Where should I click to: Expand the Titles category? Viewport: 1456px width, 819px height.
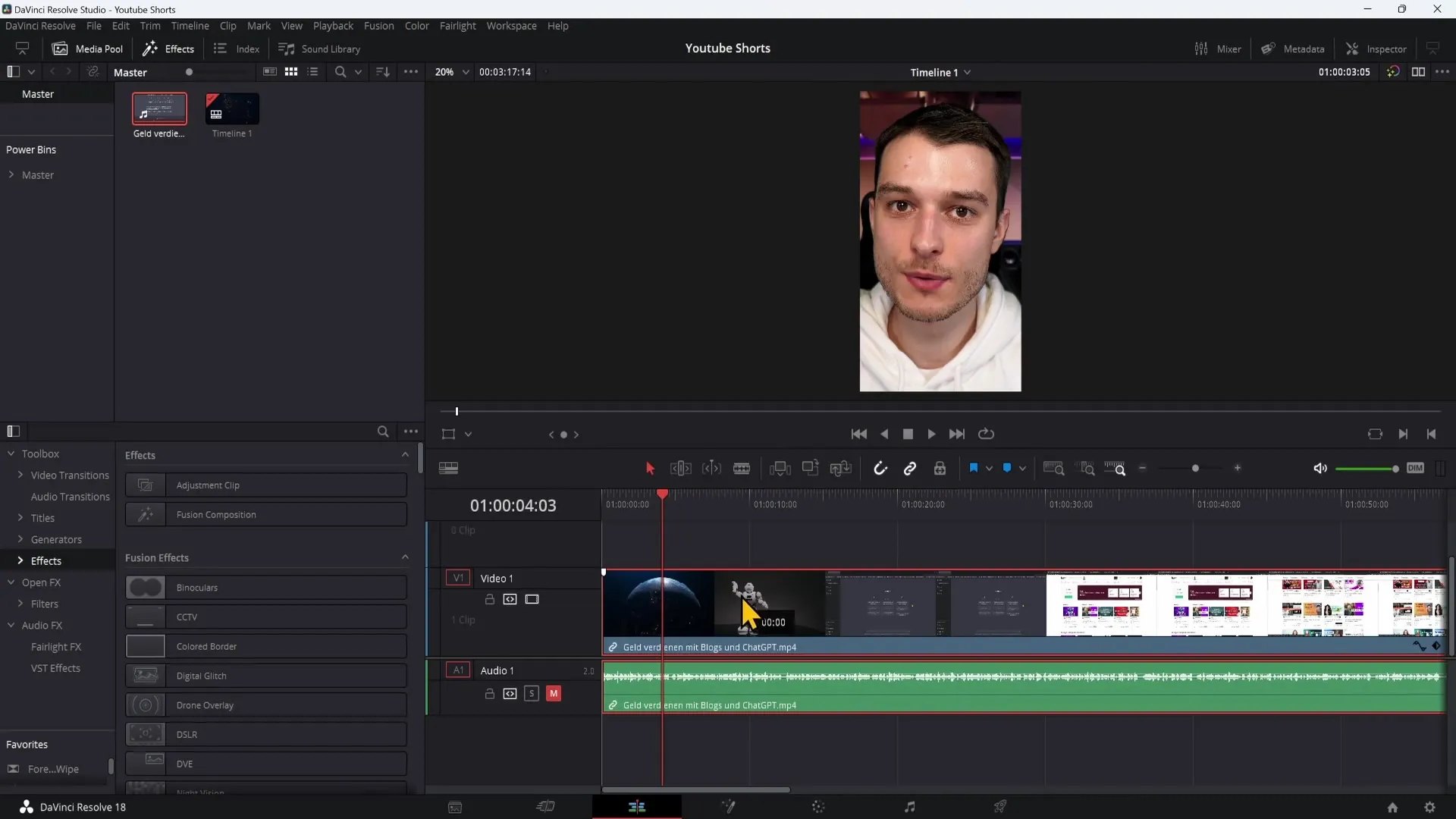pyautogui.click(x=20, y=518)
